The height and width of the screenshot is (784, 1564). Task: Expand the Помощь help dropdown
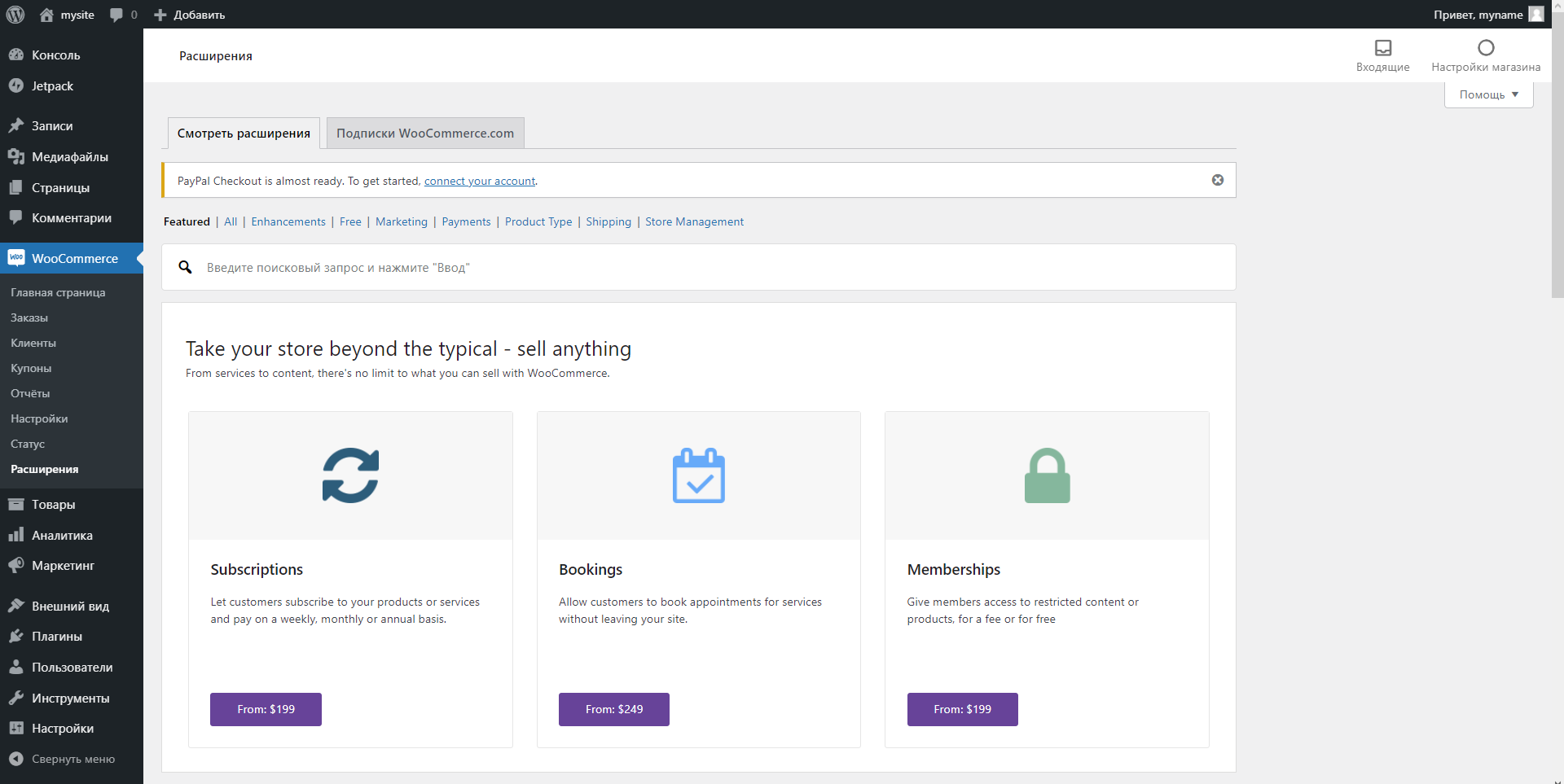coord(1489,94)
